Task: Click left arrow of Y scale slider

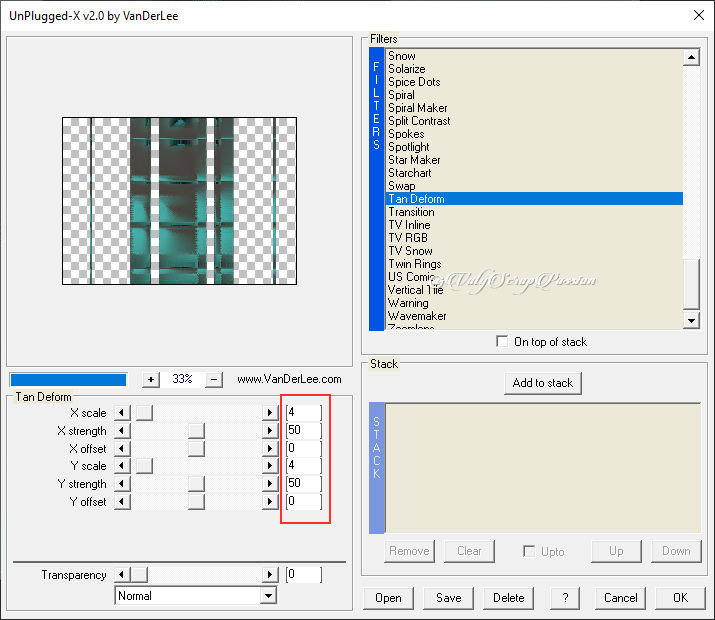Action: pyautogui.click(x=122, y=466)
